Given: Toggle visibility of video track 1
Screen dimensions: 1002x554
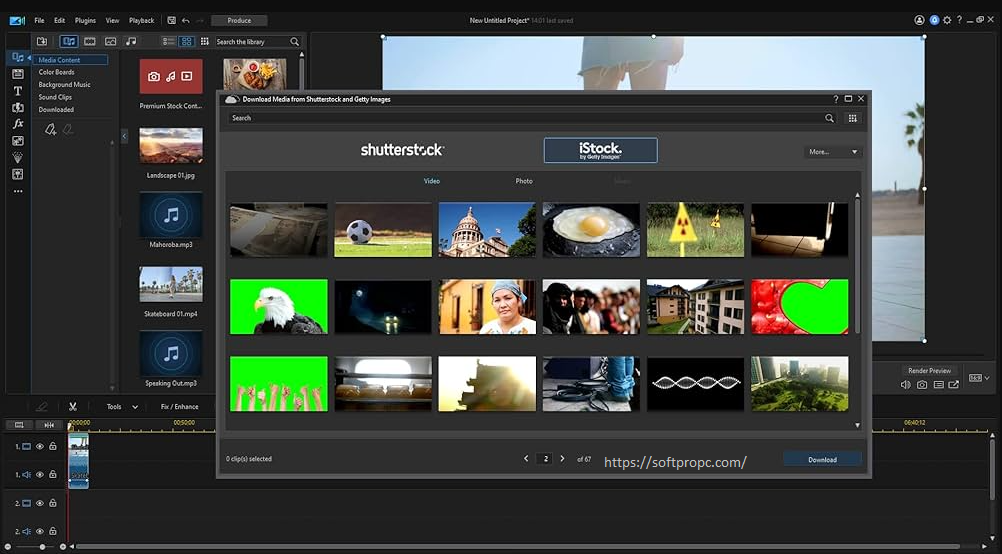Looking at the screenshot, I should (40, 447).
